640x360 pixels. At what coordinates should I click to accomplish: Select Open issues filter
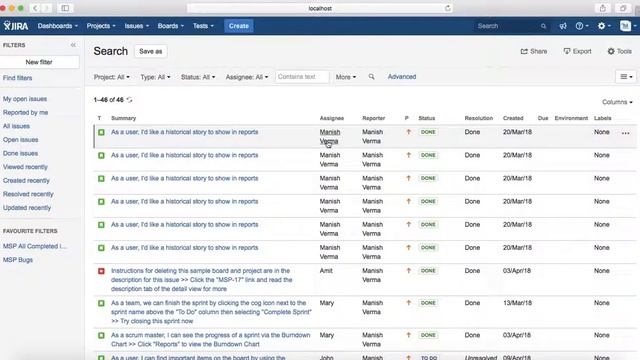[20, 140]
